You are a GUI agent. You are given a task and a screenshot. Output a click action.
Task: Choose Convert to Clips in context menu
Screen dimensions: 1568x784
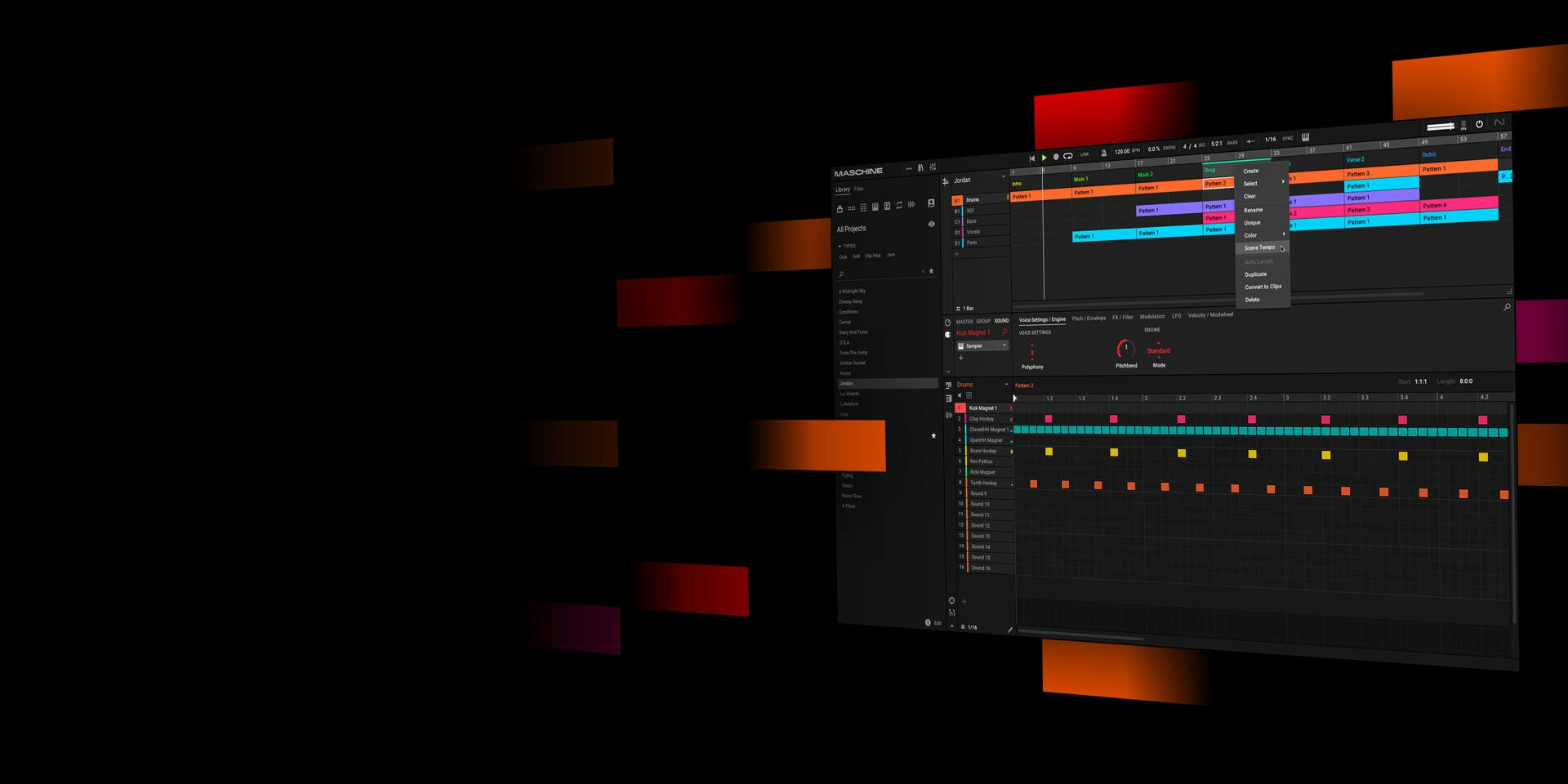pyautogui.click(x=1263, y=287)
